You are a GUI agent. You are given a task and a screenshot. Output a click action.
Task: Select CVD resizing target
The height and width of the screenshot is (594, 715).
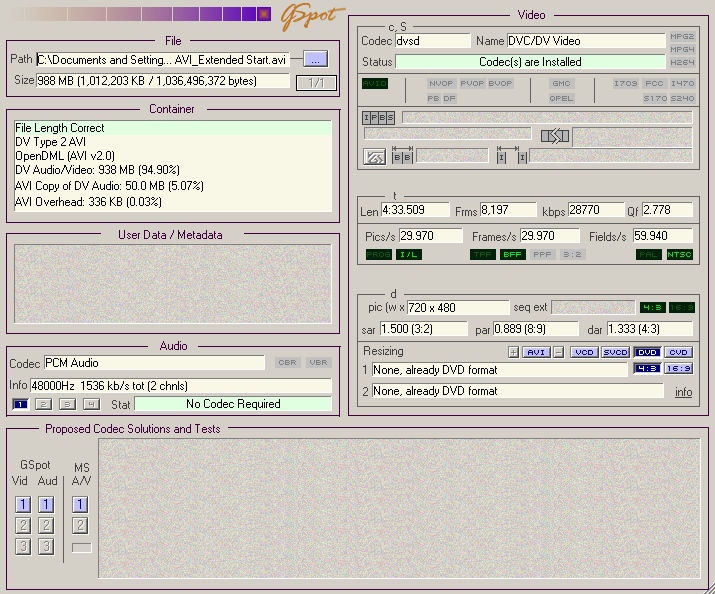(679, 352)
